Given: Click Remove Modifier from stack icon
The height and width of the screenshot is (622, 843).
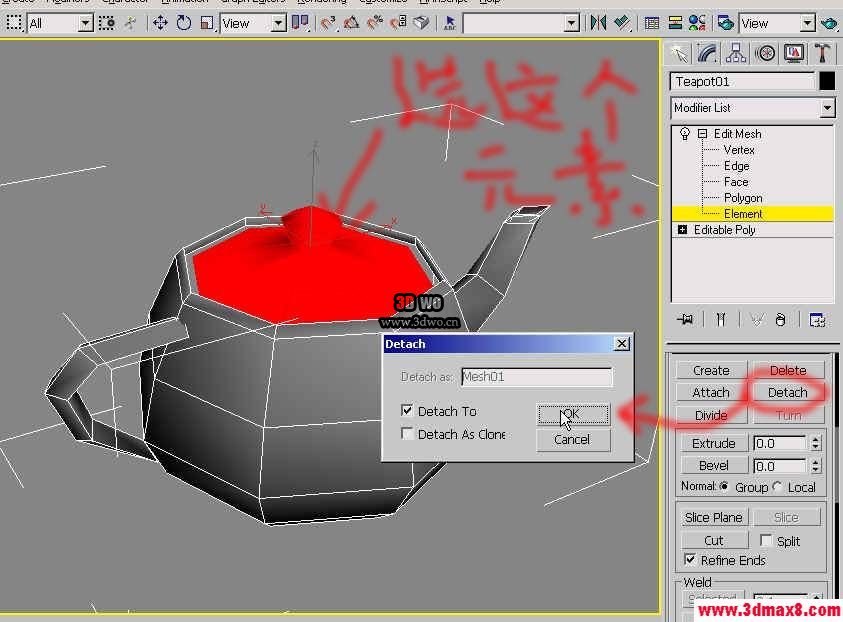Looking at the screenshot, I should click(780, 319).
